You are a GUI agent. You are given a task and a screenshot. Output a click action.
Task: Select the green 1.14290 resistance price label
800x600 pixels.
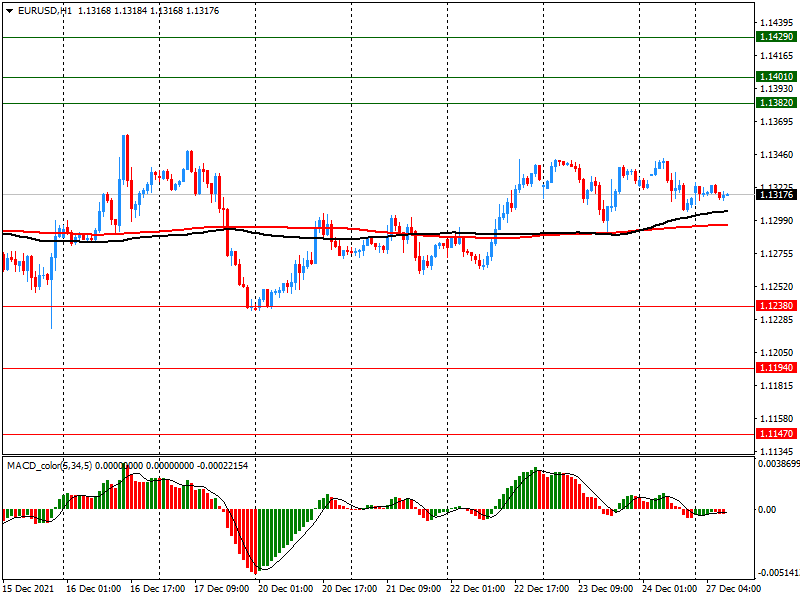click(776, 37)
